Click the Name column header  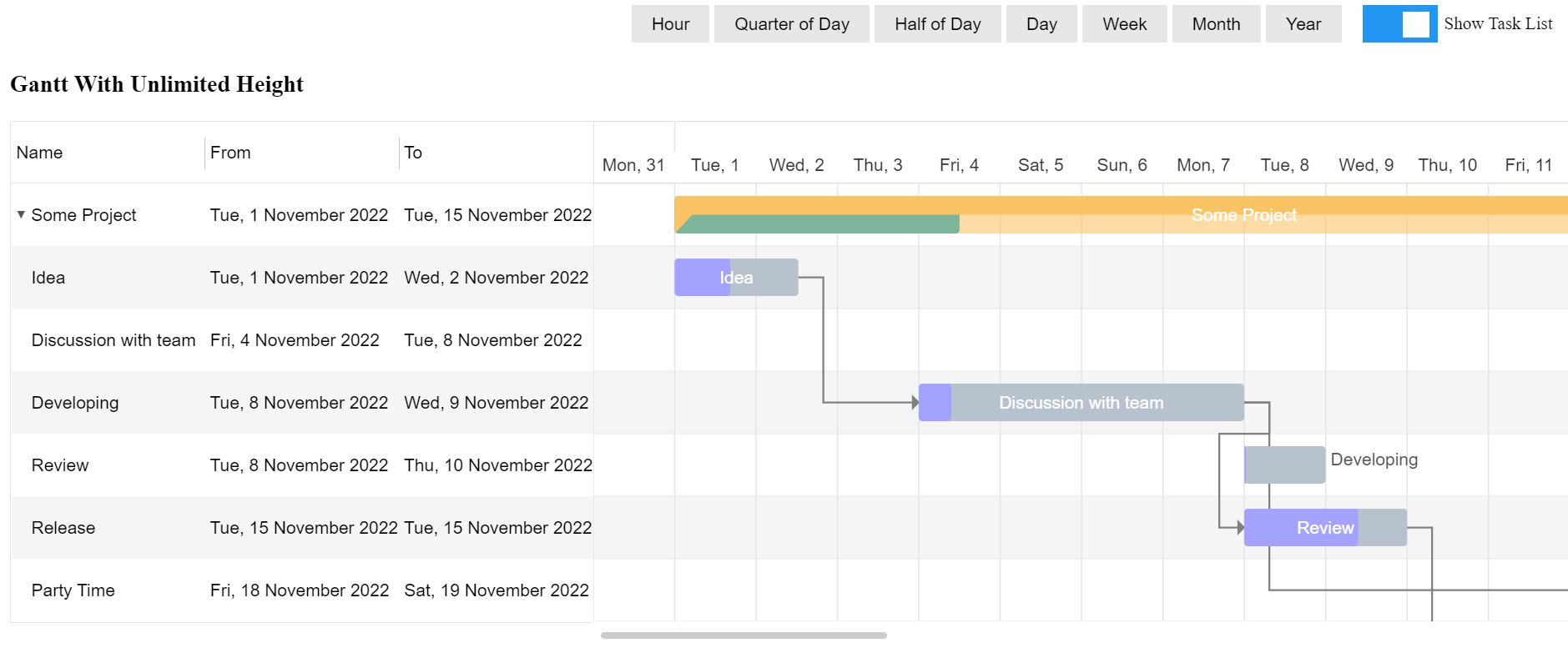[38, 152]
